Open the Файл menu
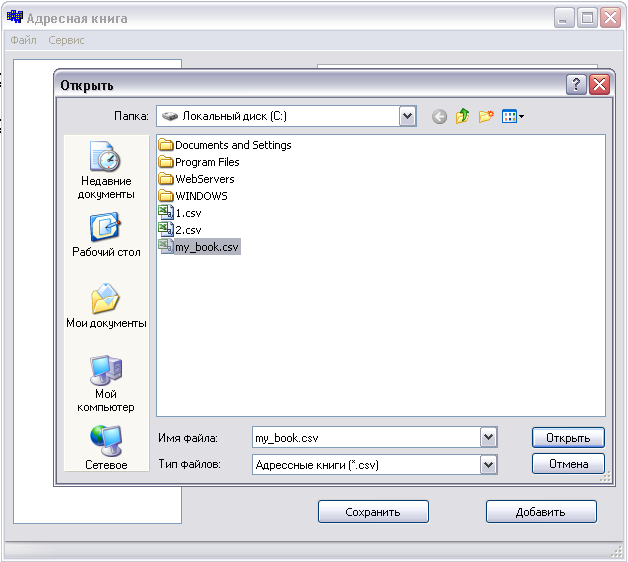Image resolution: width=628 pixels, height=562 pixels. [x=23, y=40]
